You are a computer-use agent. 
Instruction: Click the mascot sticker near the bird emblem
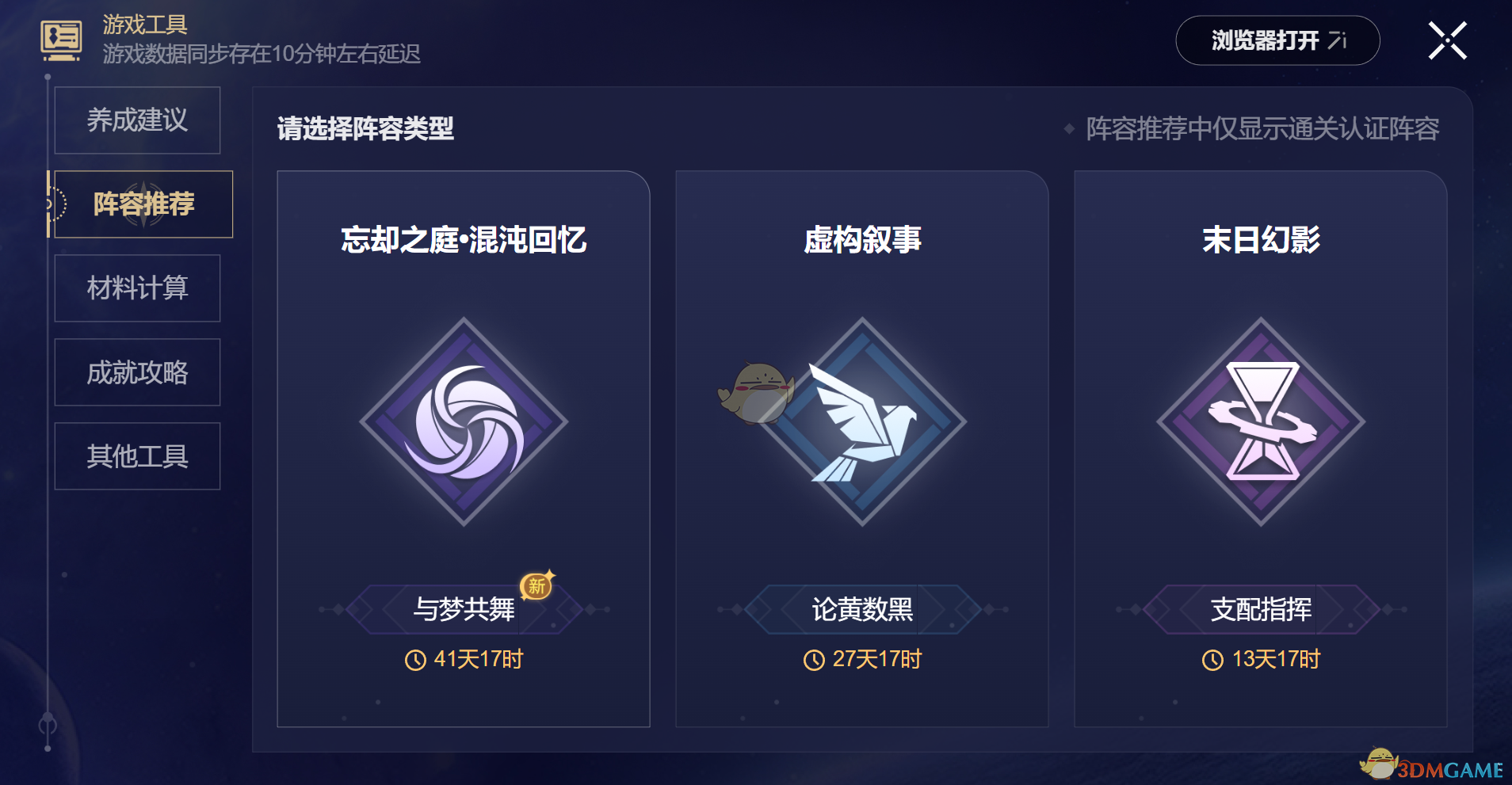click(x=756, y=393)
